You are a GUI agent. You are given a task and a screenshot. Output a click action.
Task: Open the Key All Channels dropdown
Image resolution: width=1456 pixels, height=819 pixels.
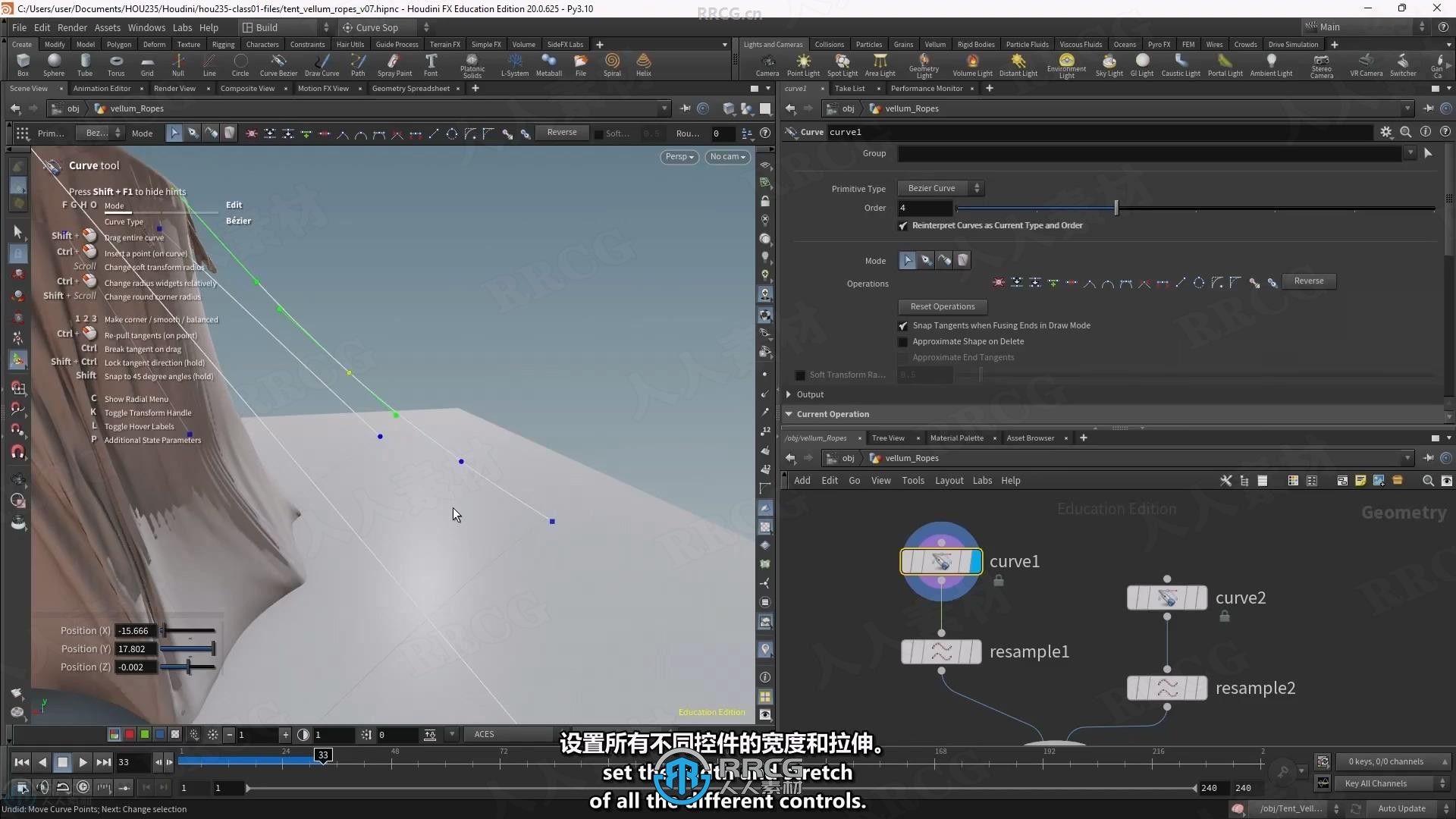[x=1395, y=783]
